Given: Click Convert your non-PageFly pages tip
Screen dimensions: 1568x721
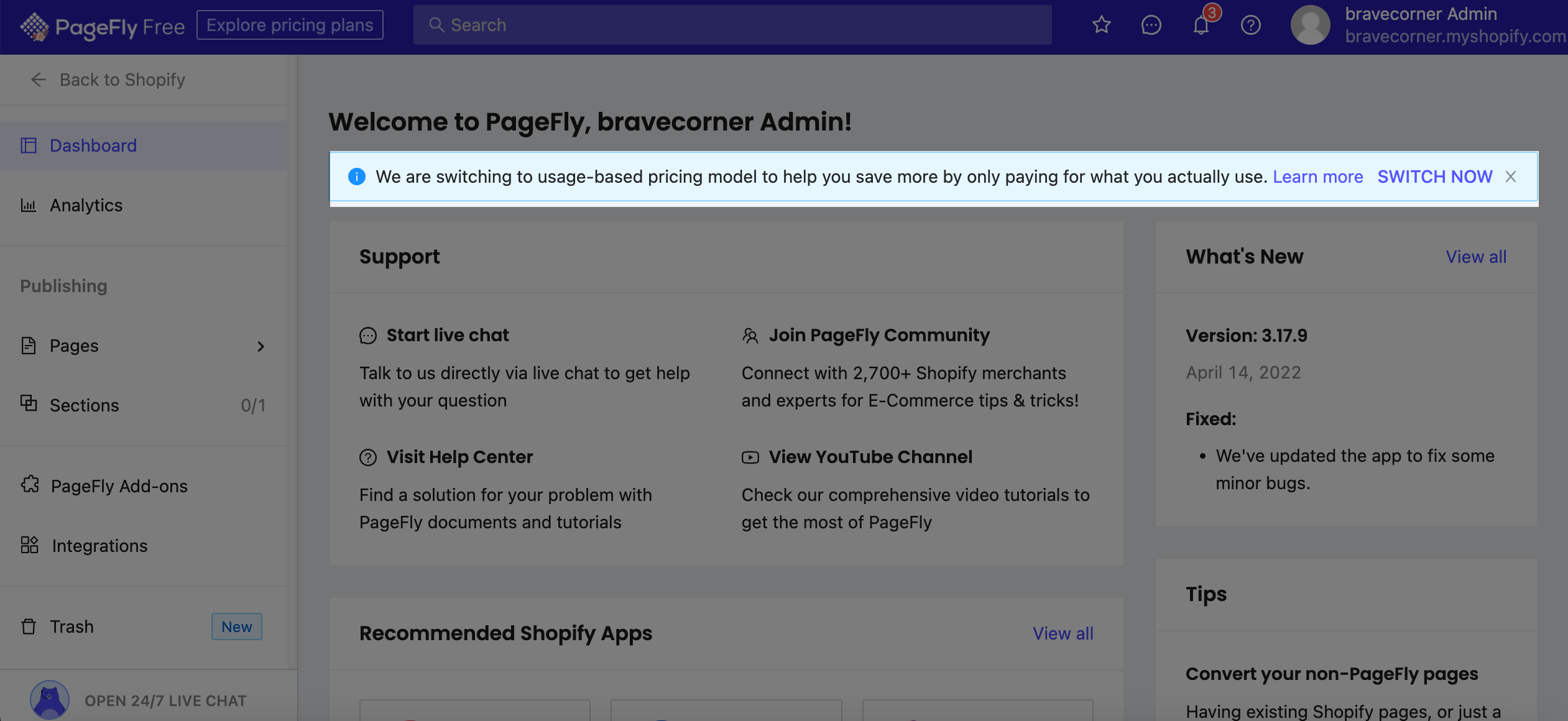Looking at the screenshot, I should [x=1332, y=674].
